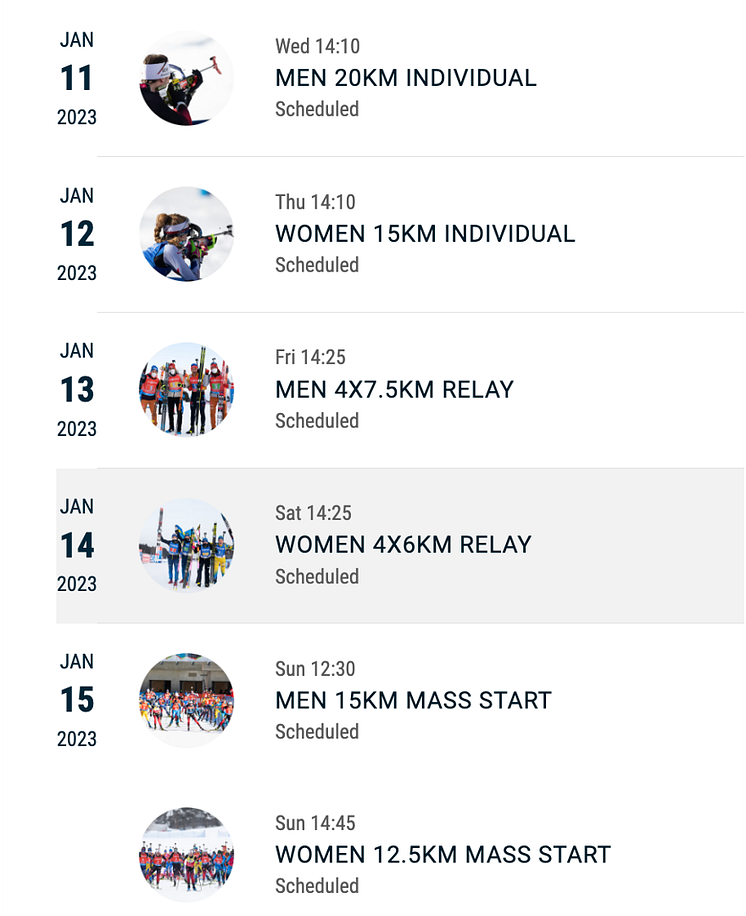746x916 pixels.
Task: Go to WOMEN 12.5KM MASS START title
Action: click(442, 855)
